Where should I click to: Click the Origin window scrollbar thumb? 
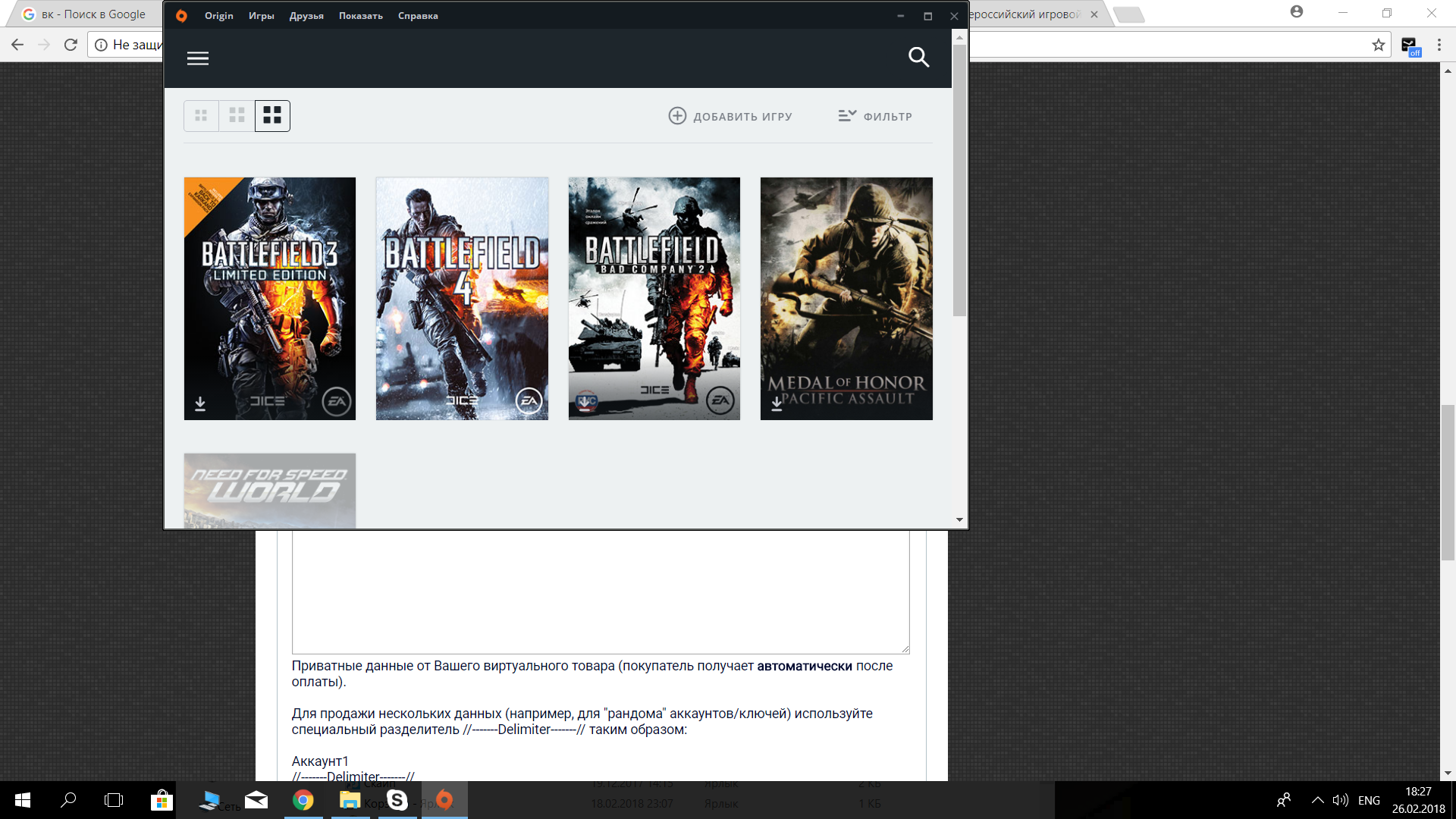tap(959, 180)
